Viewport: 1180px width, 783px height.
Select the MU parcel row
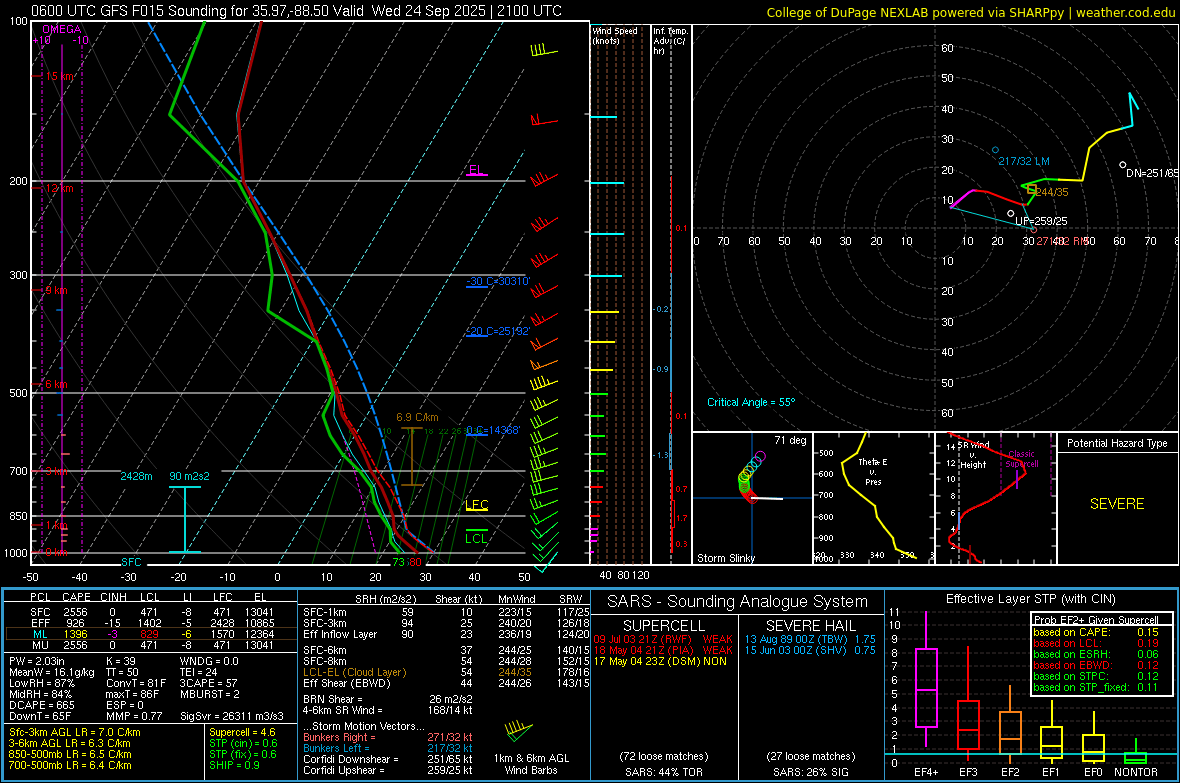point(150,645)
